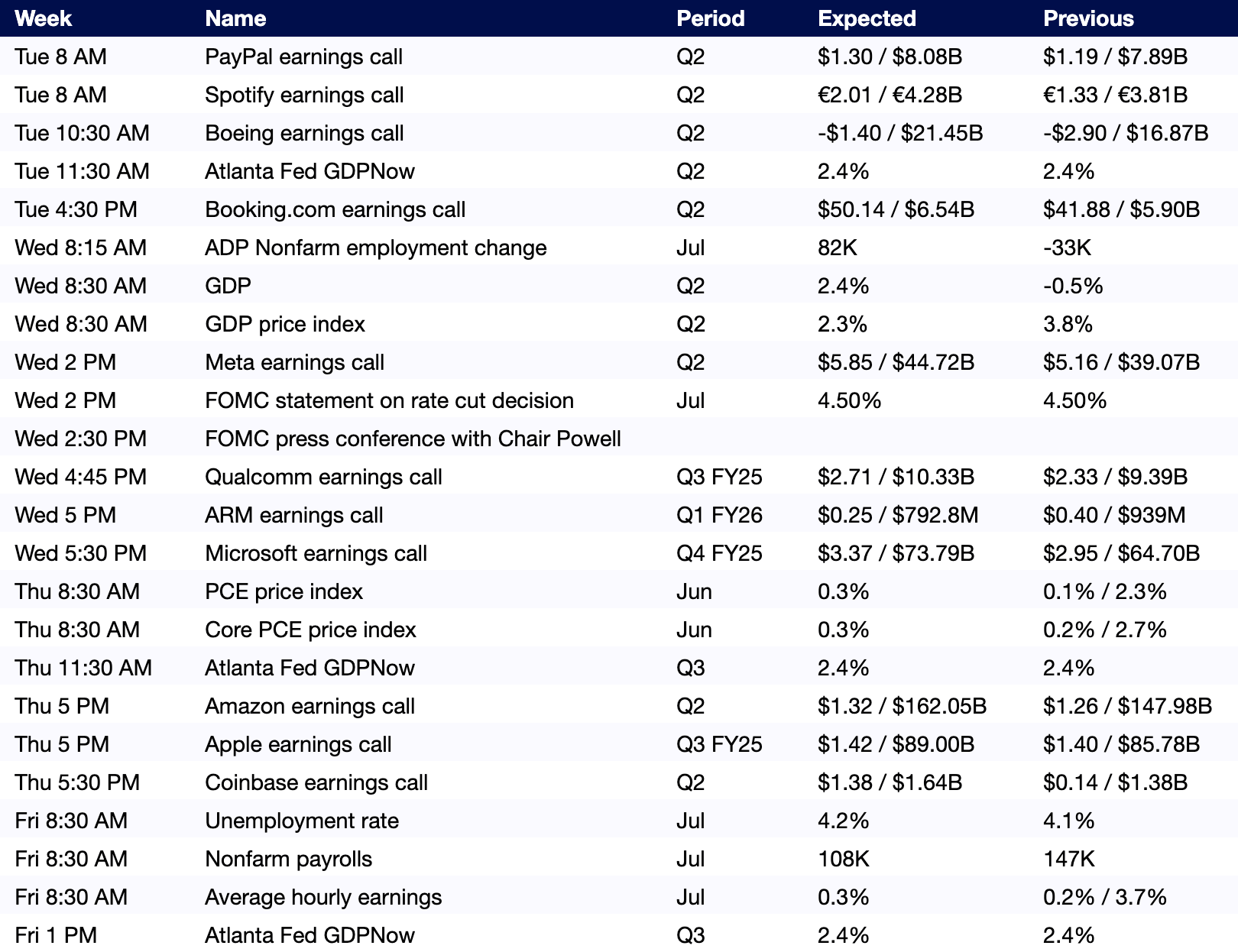Click the Thu 5:30 PM time cell
The height and width of the screenshot is (952, 1238).
(77, 782)
